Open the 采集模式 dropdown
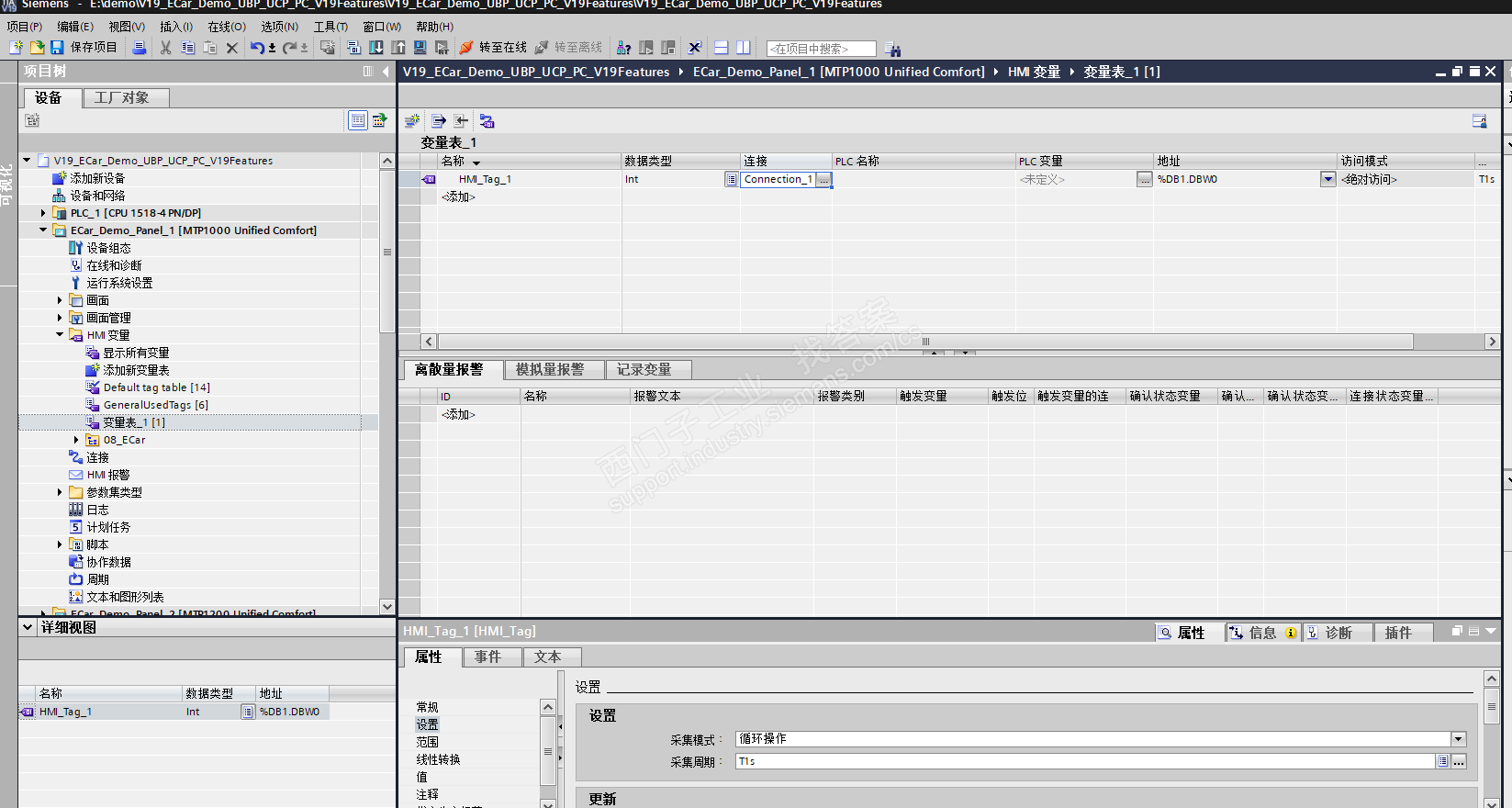 click(x=1458, y=739)
